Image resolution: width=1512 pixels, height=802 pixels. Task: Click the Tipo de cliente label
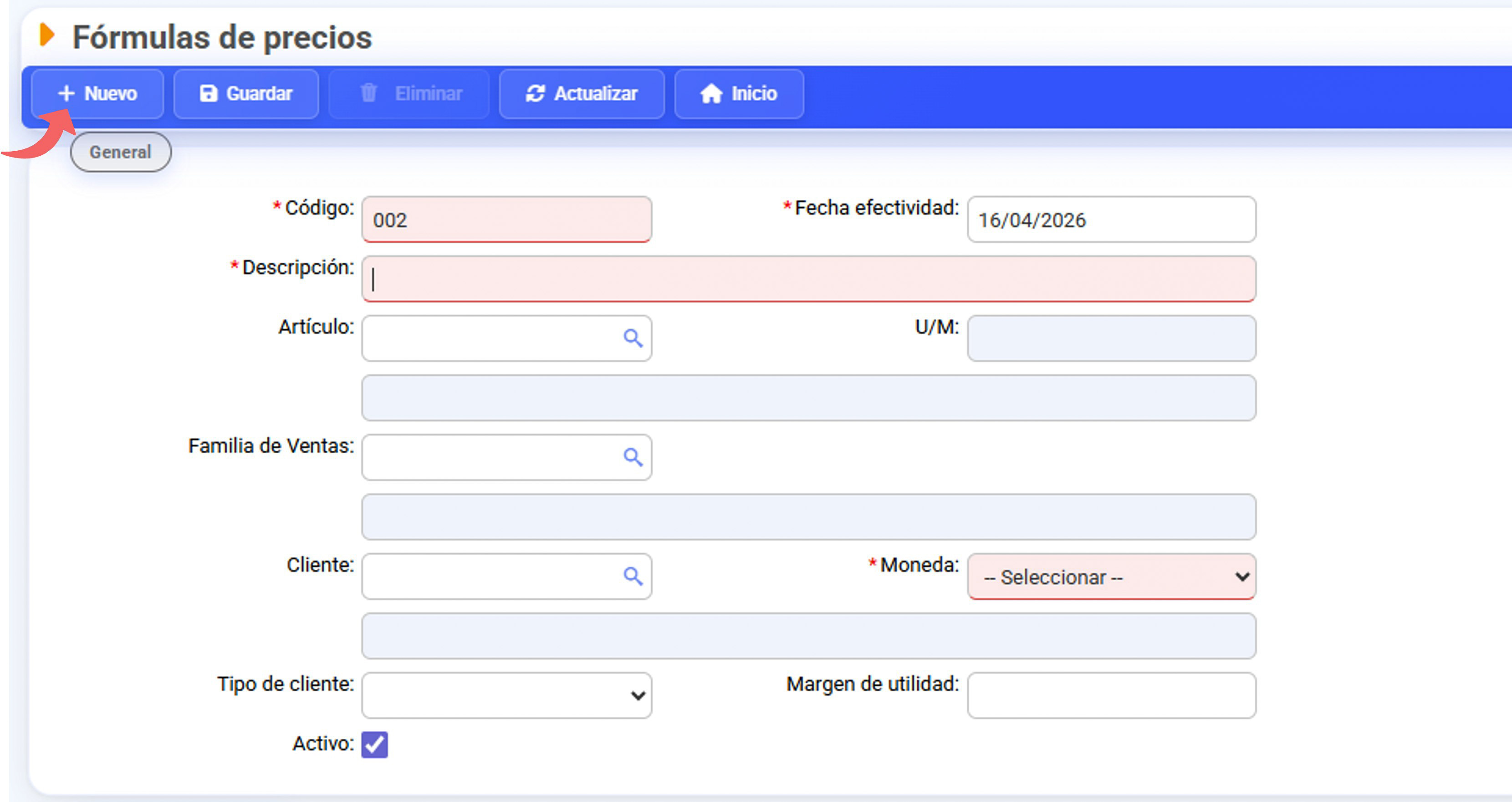pyautogui.click(x=285, y=685)
